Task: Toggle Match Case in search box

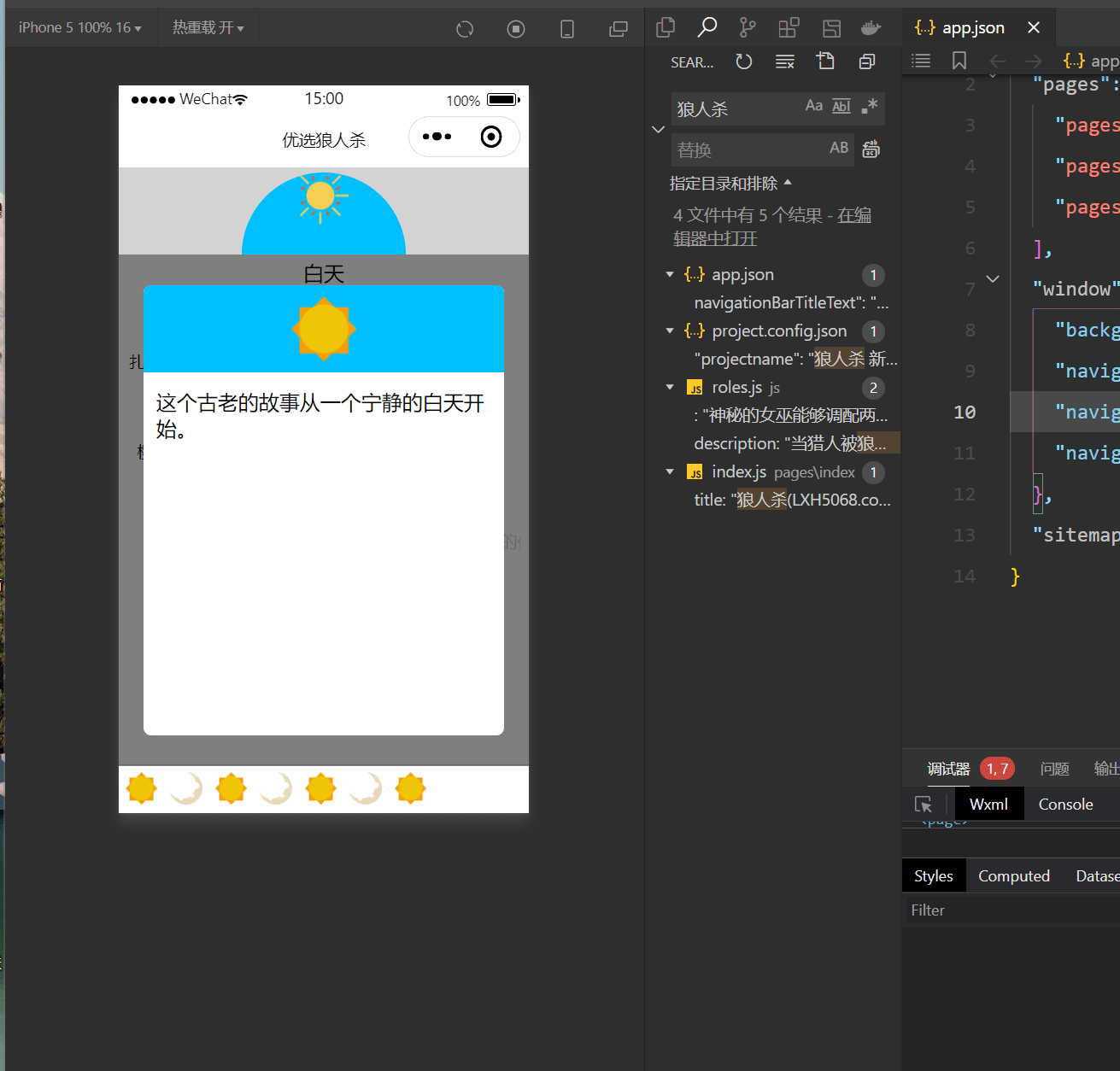Action: coord(814,106)
